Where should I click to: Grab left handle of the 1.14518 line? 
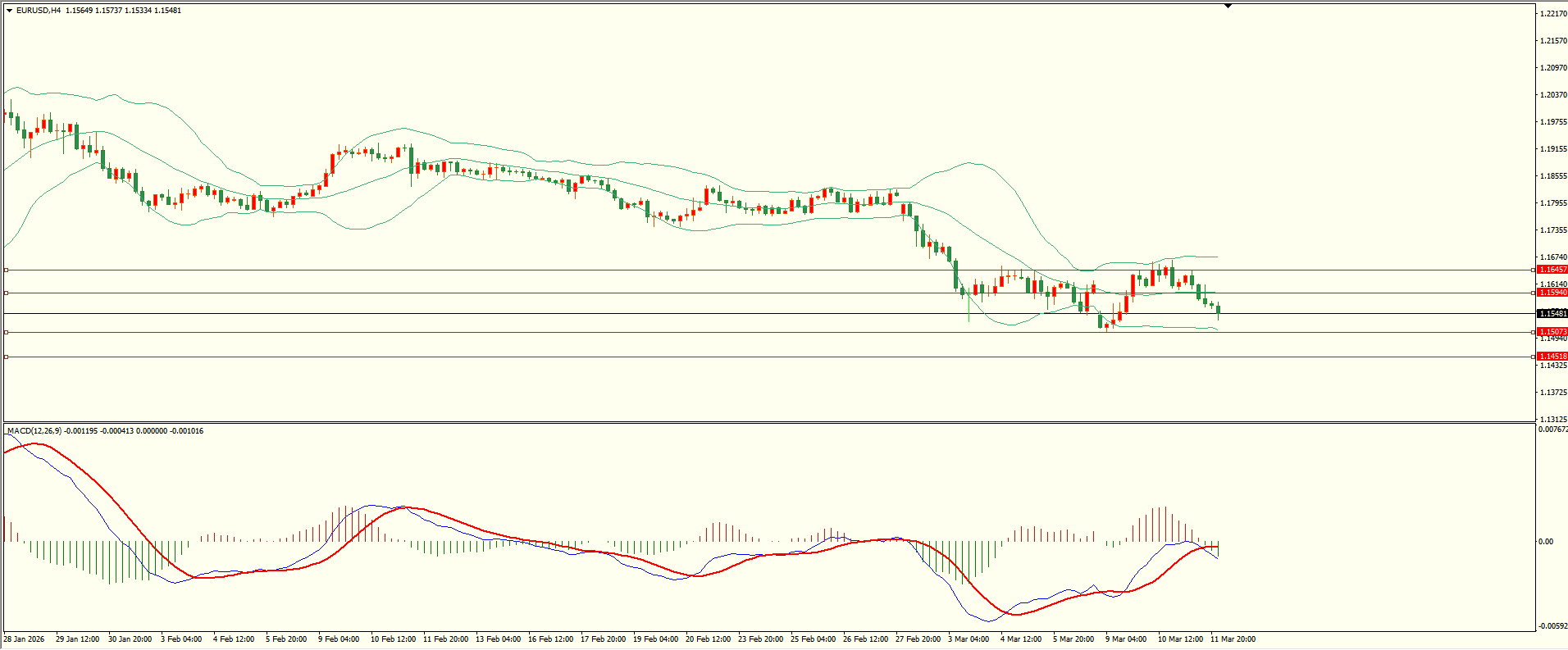click(7, 357)
